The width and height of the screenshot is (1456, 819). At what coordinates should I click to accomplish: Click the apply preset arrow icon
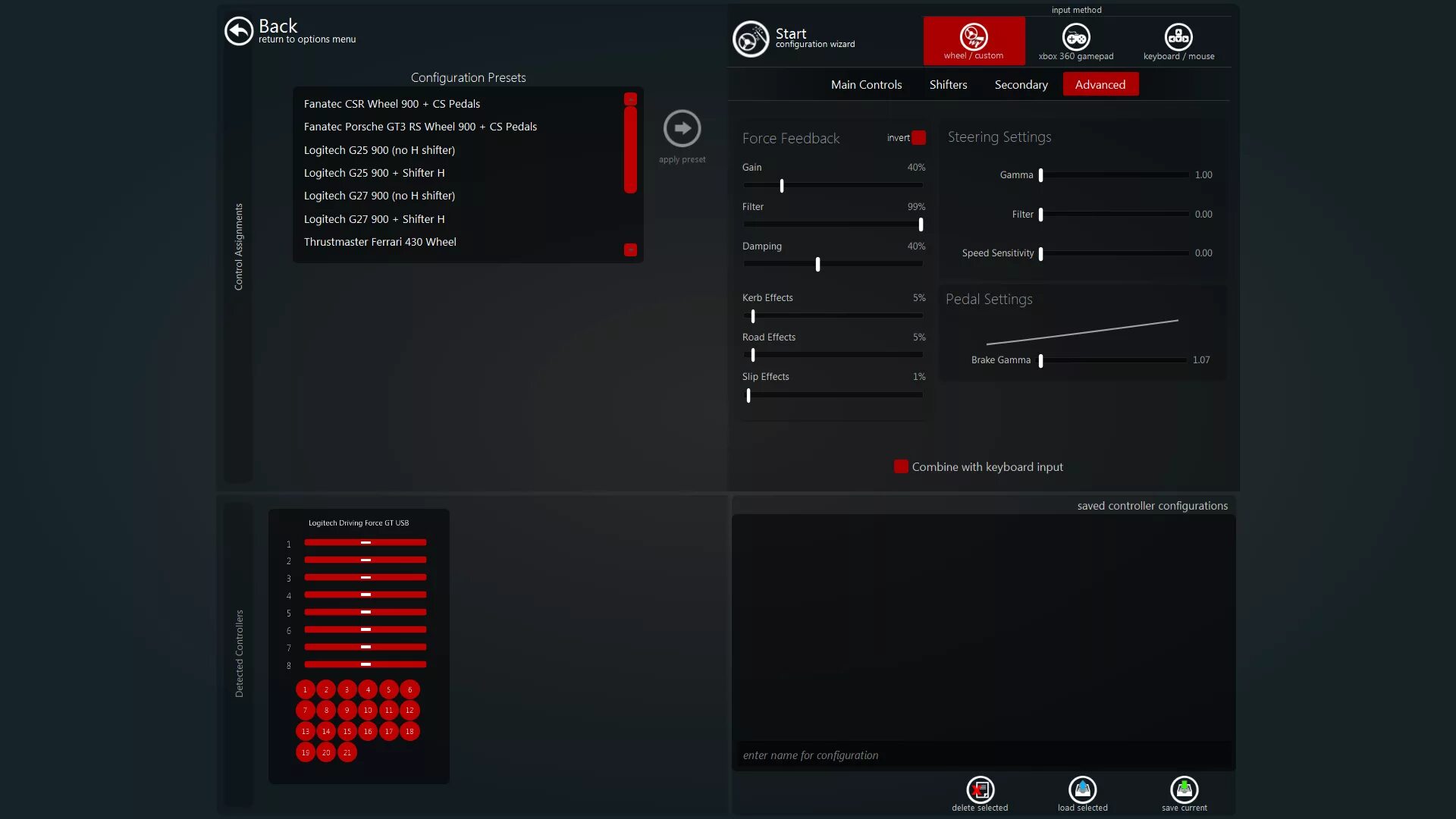(x=682, y=128)
